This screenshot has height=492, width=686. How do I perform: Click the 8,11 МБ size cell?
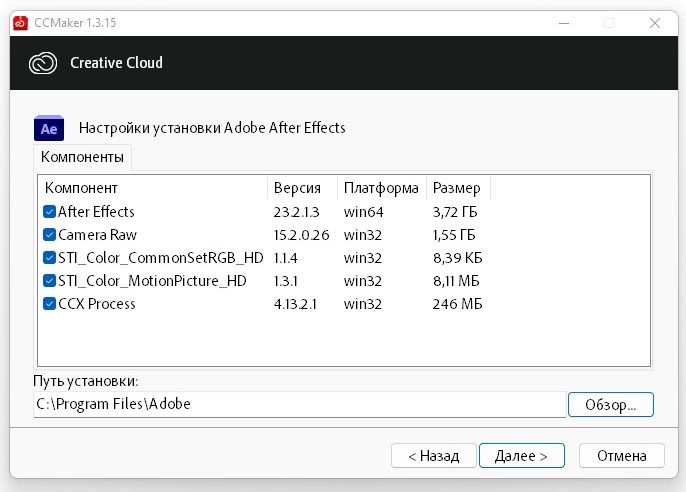[456, 281]
